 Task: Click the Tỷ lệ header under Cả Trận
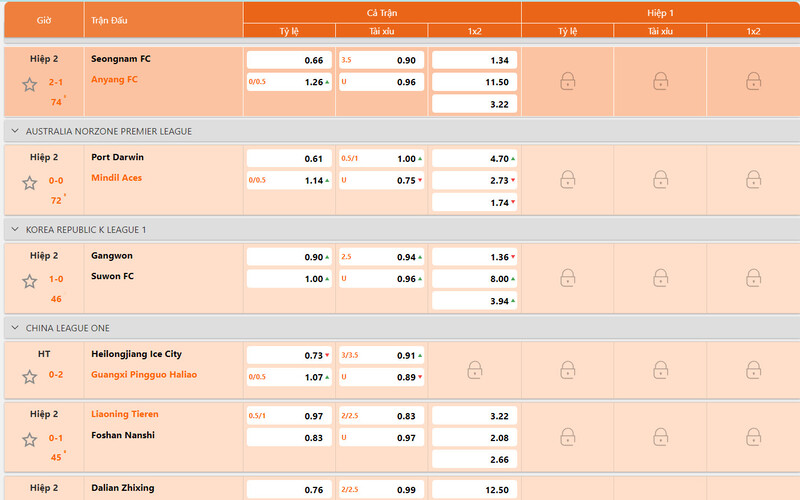[289, 31]
